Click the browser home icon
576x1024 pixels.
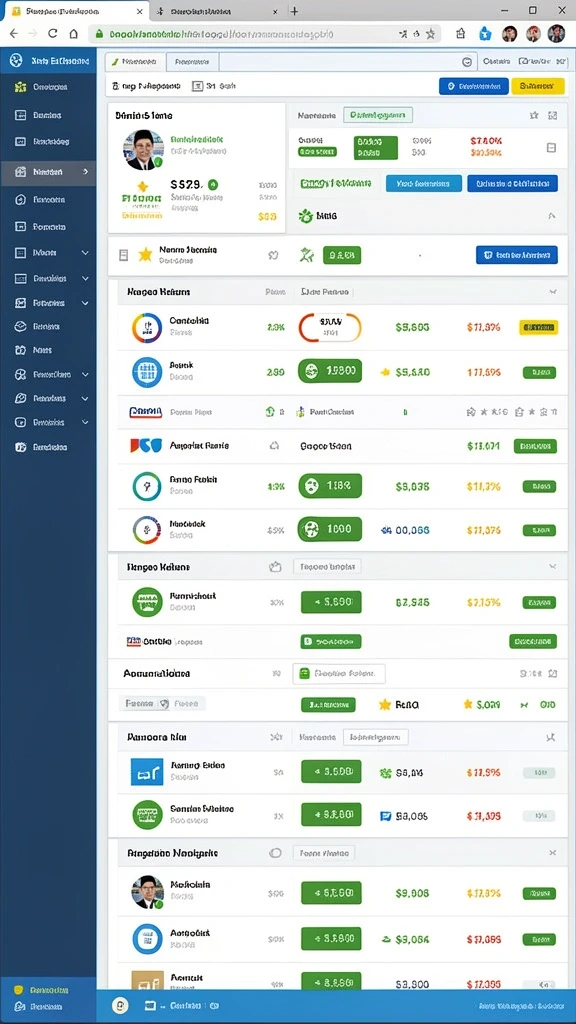pos(74,33)
